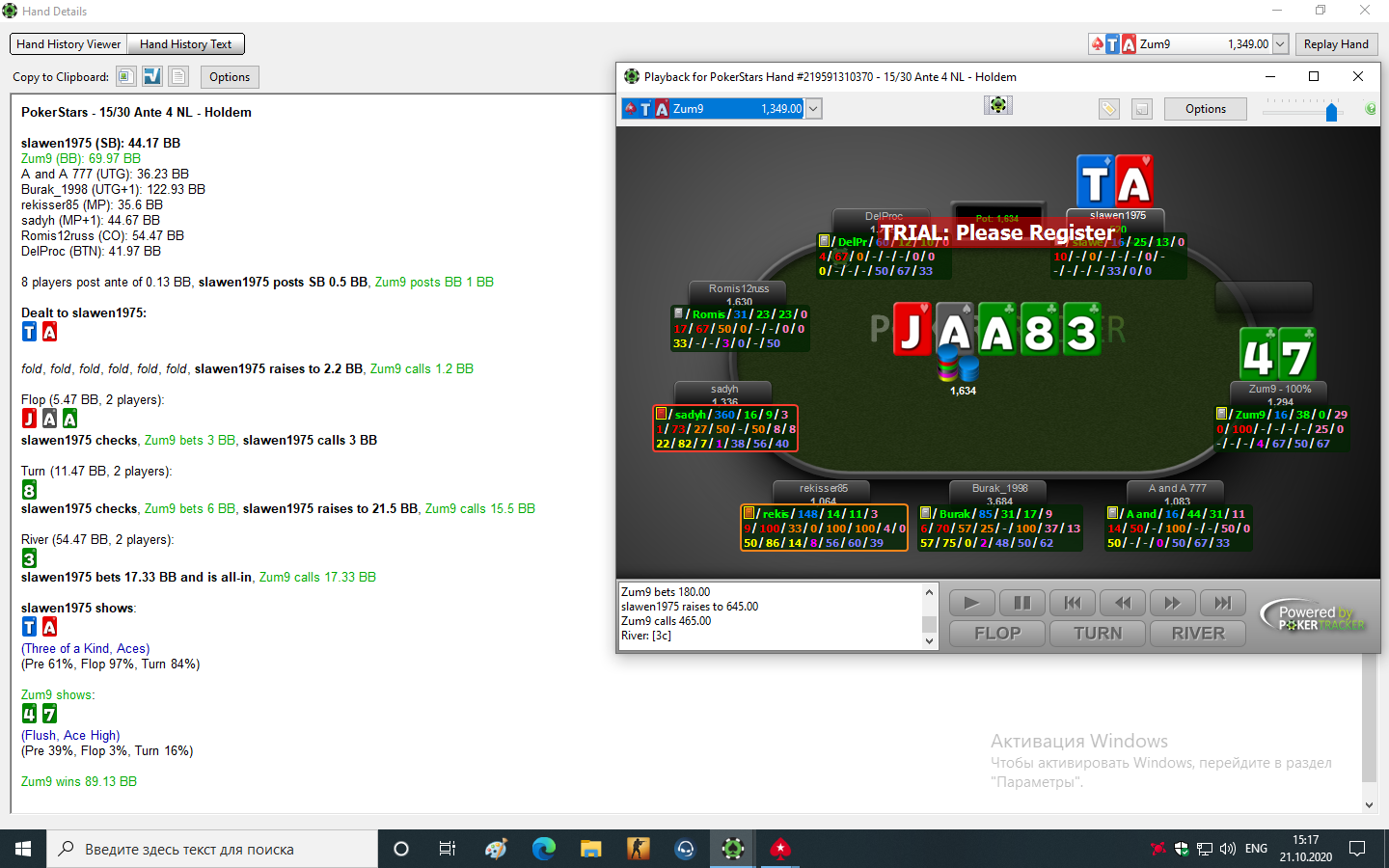Open the note icon on sadyh HUD
This screenshot has width=1389, height=868.
(661, 414)
